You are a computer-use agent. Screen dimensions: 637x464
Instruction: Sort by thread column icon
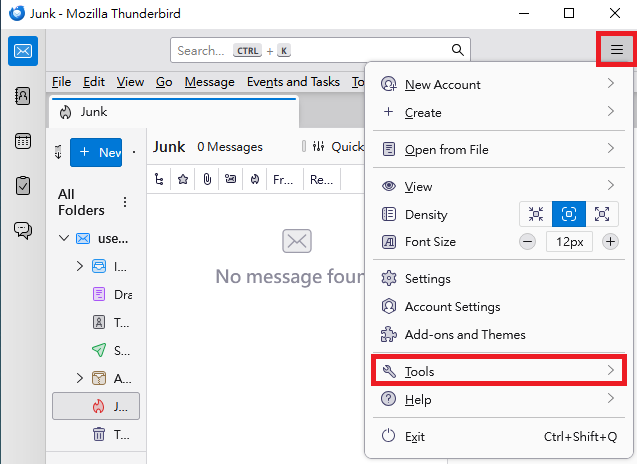[159, 179]
